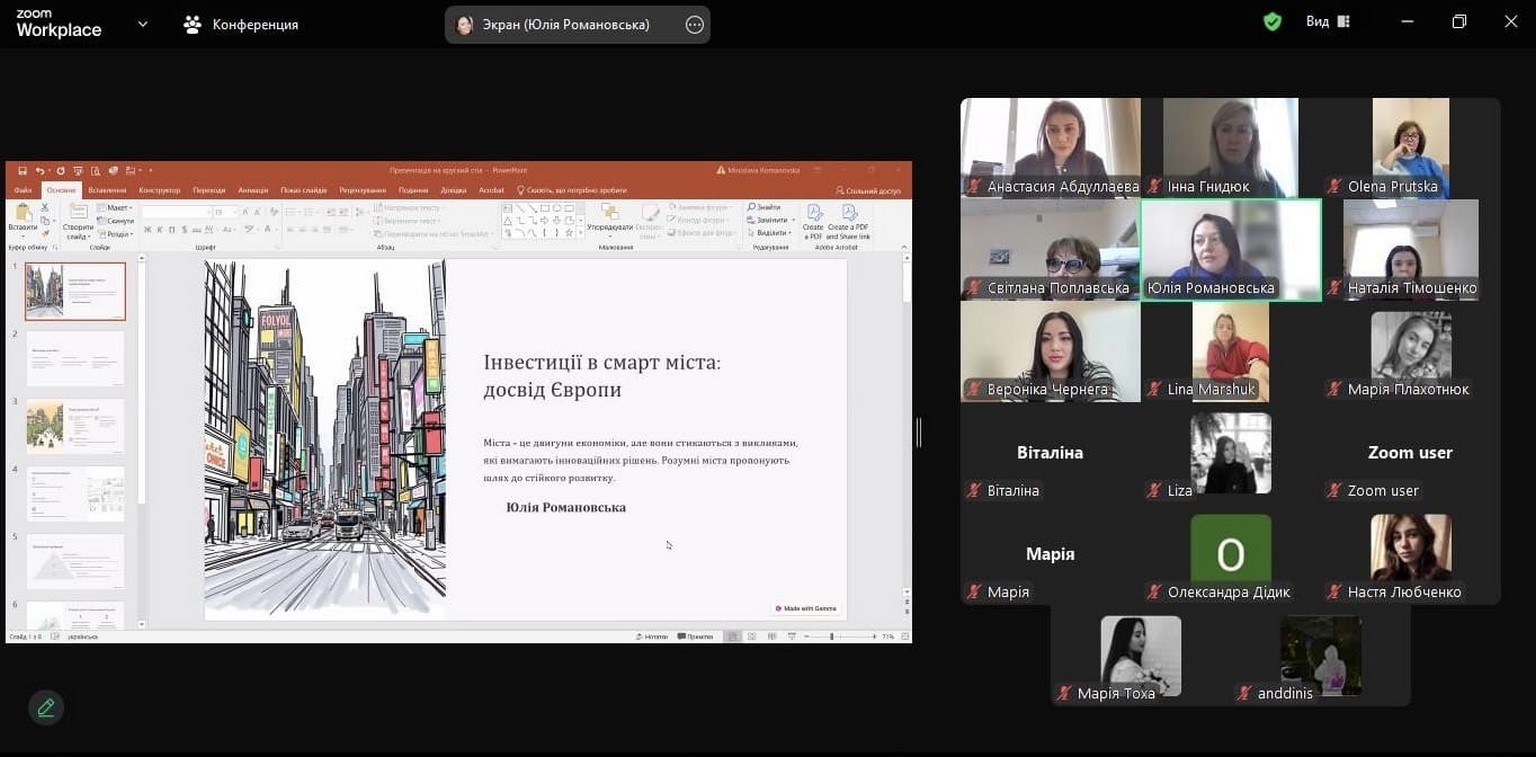Click the Упорядкувати arrange icon
1536x757 pixels.
coord(609,213)
